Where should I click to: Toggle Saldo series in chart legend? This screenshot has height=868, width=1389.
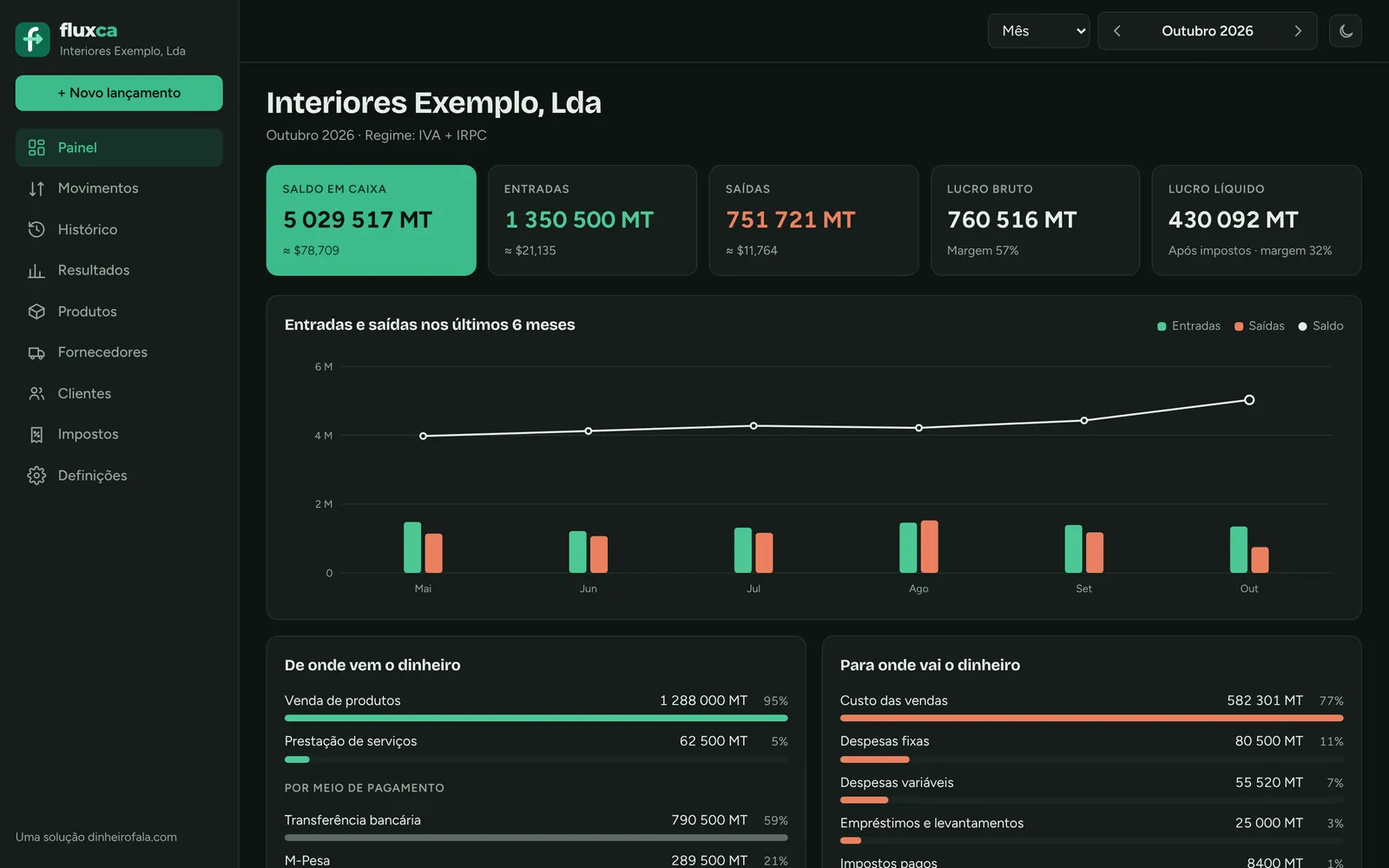(1320, 326)
